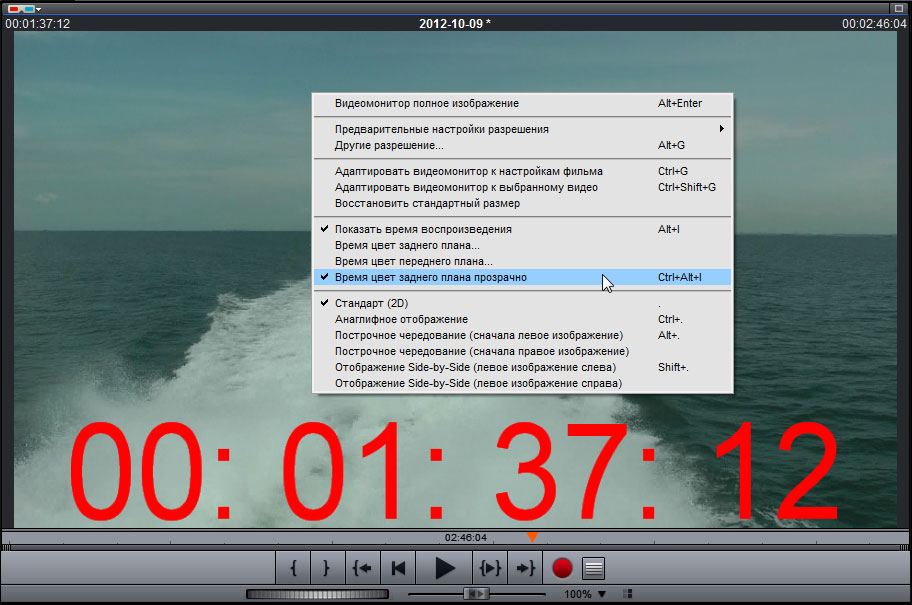Open the 100% zoom dropdown arrow
The height and width of the screenshot is (605, 912).
click(x=602, y=594)
